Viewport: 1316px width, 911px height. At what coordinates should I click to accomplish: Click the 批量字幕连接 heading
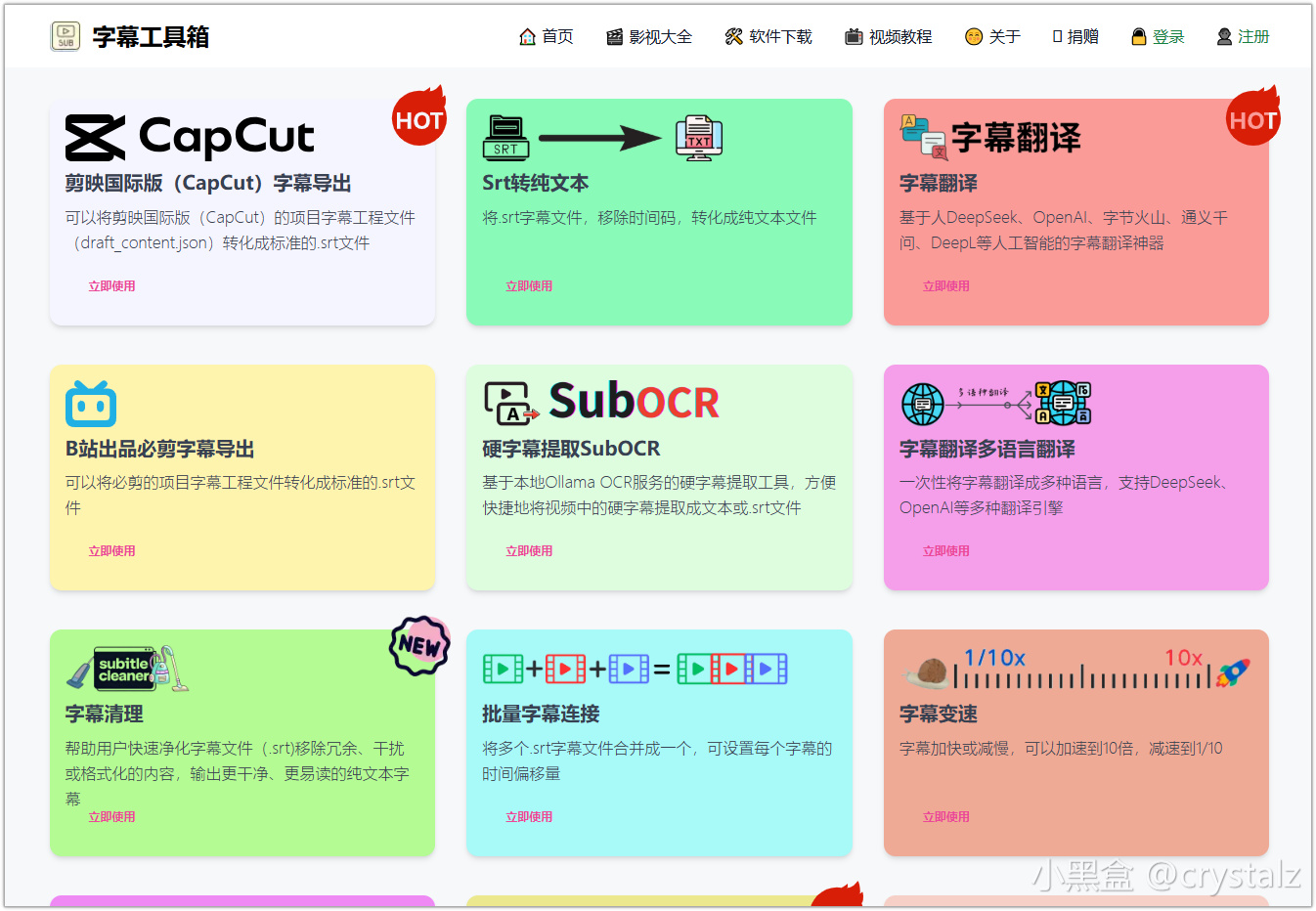541,715
